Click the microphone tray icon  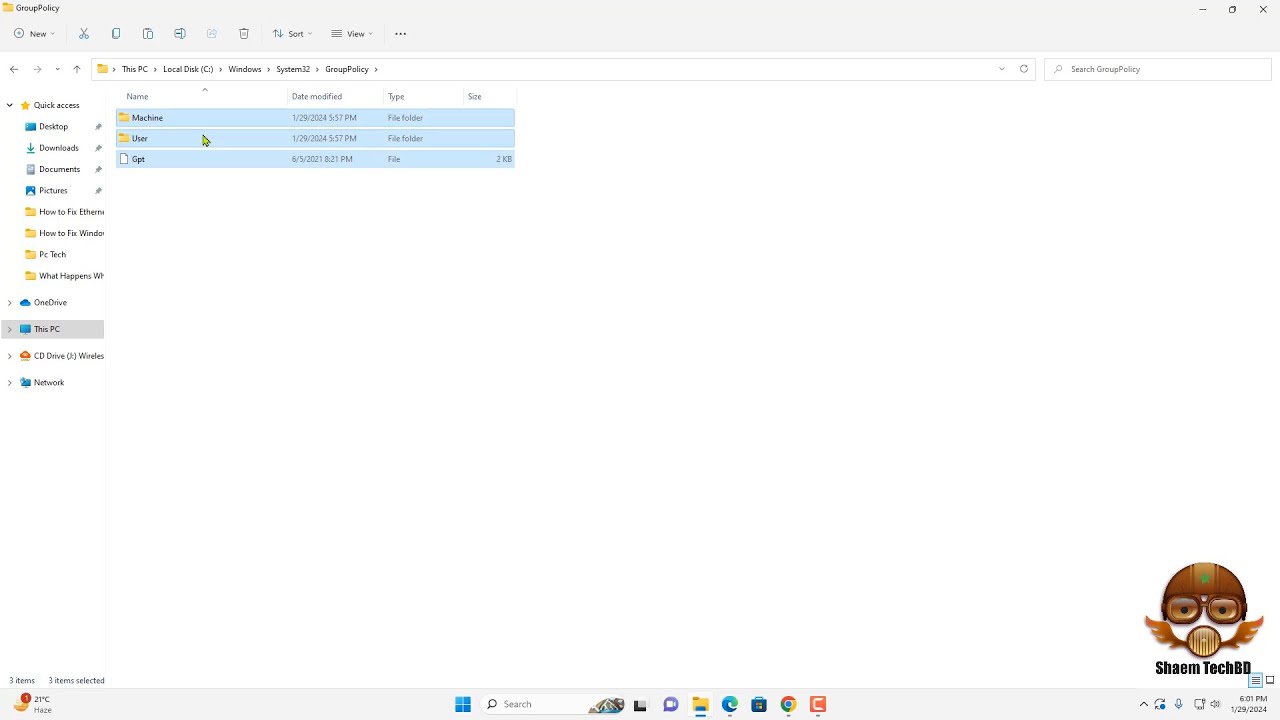pyautogui.click(x=1179, y=704)
